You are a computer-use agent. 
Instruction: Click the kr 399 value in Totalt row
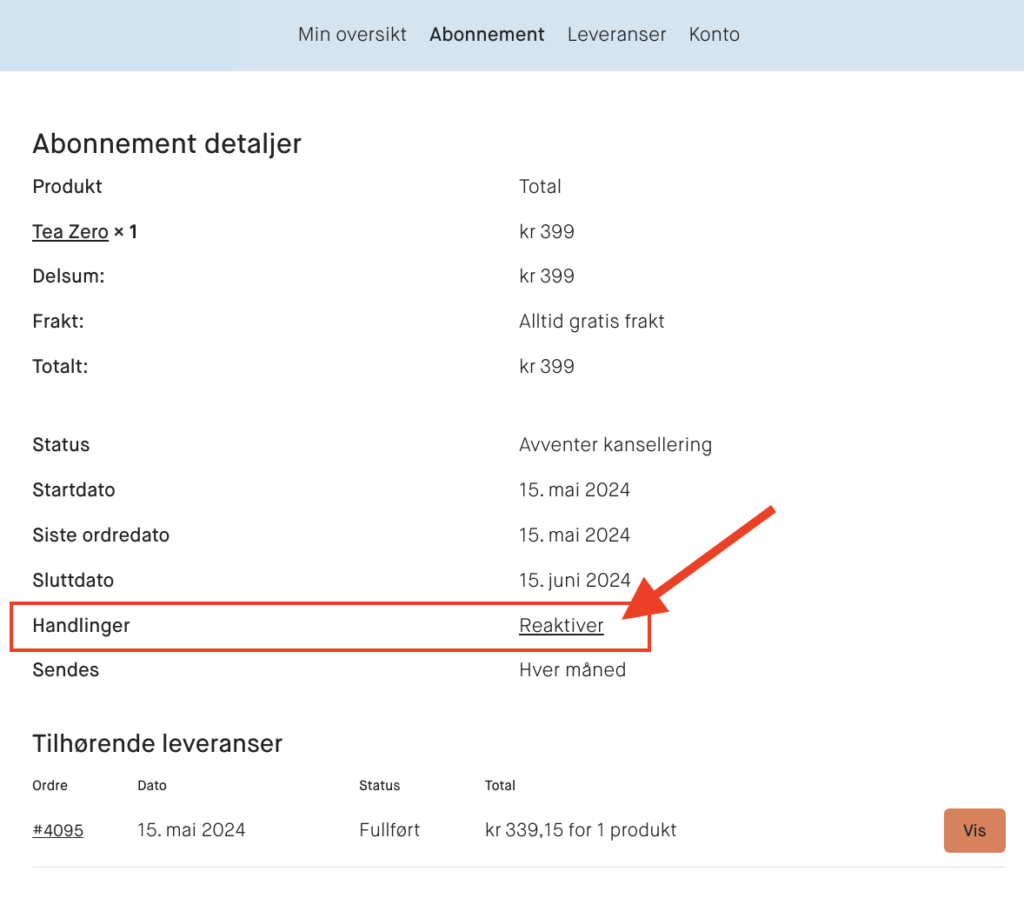point(546,367)
